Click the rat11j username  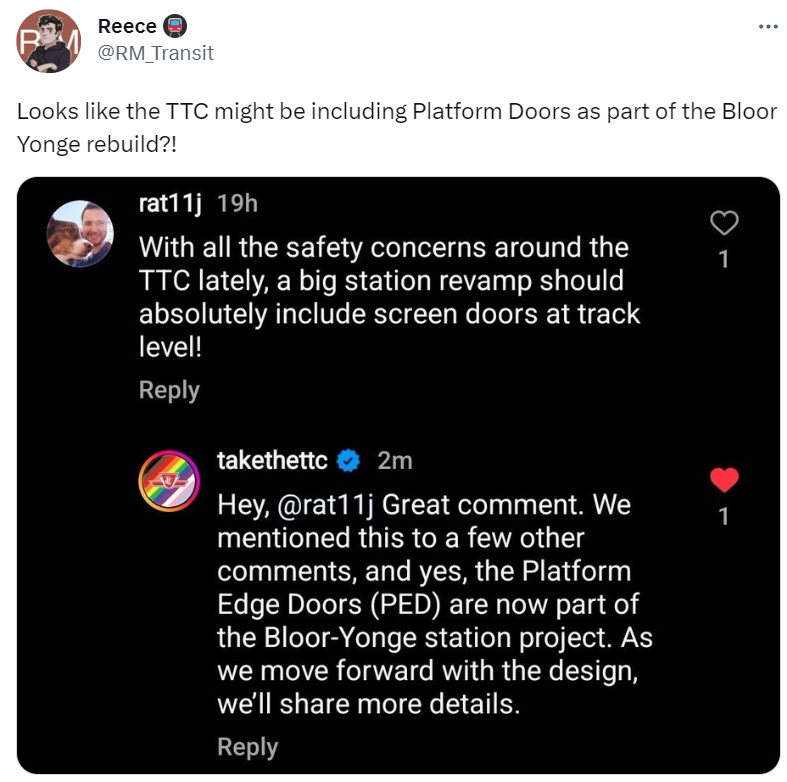[x=170, y=203]
